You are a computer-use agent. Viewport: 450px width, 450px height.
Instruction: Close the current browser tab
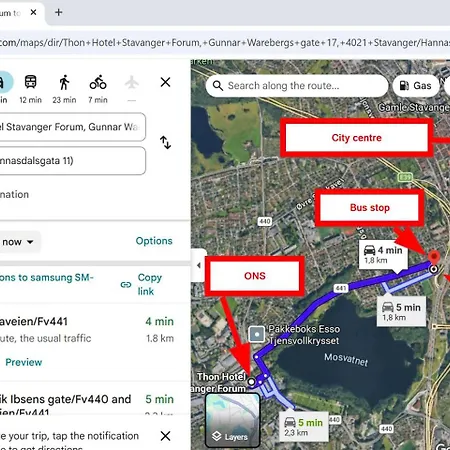[x=33, y=12]
